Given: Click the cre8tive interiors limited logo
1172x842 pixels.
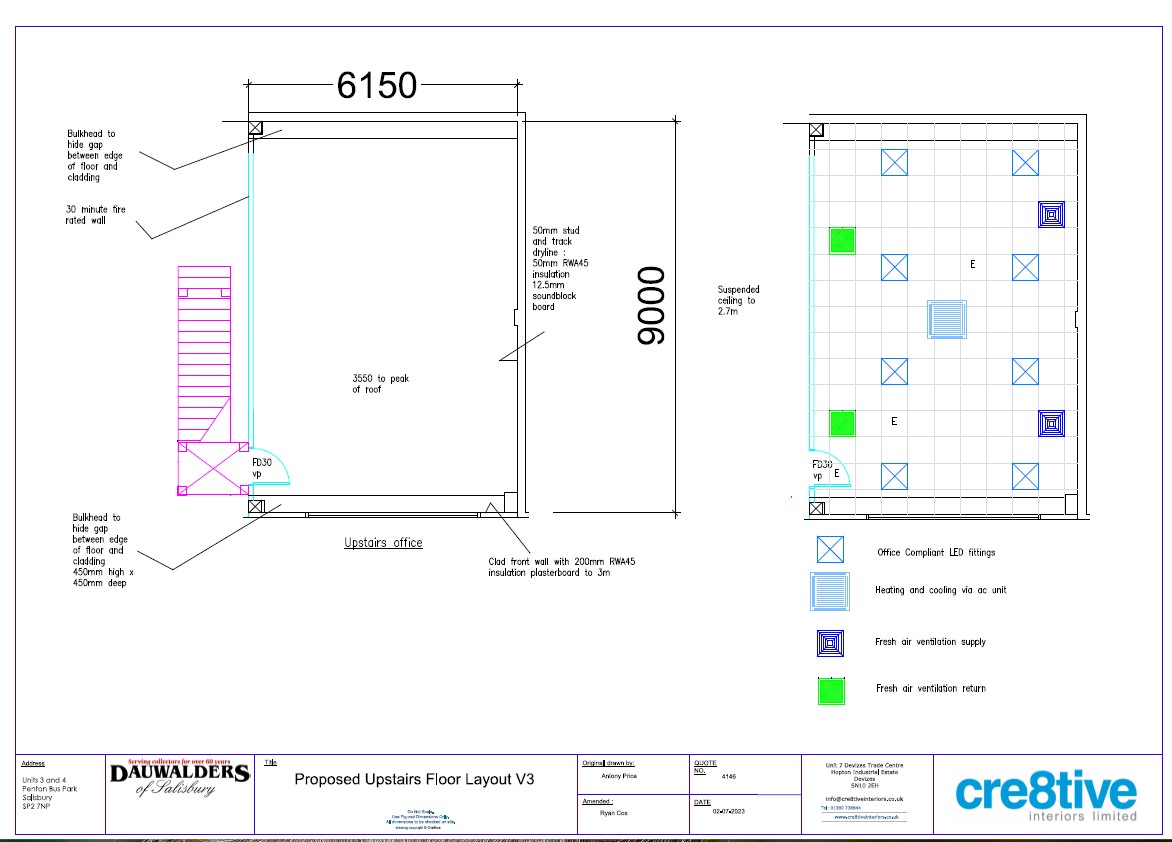Looking at the screenshot, I should (1046, 795).
